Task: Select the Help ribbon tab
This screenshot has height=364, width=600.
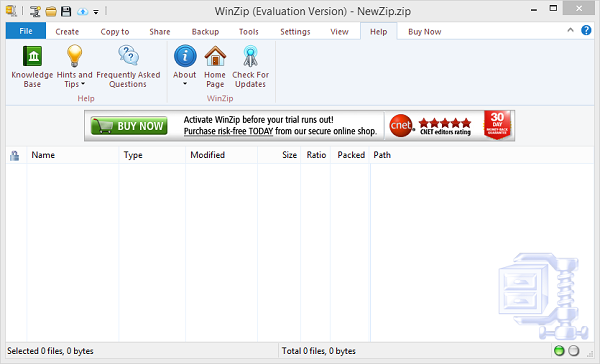Action: pyautogui.click(x=378, y=31)
